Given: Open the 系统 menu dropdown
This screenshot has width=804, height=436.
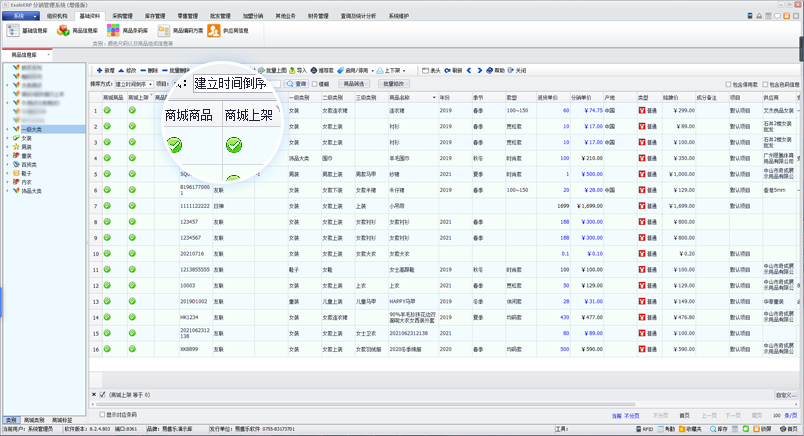Looking at the screenshot, I should pos(20,16).
